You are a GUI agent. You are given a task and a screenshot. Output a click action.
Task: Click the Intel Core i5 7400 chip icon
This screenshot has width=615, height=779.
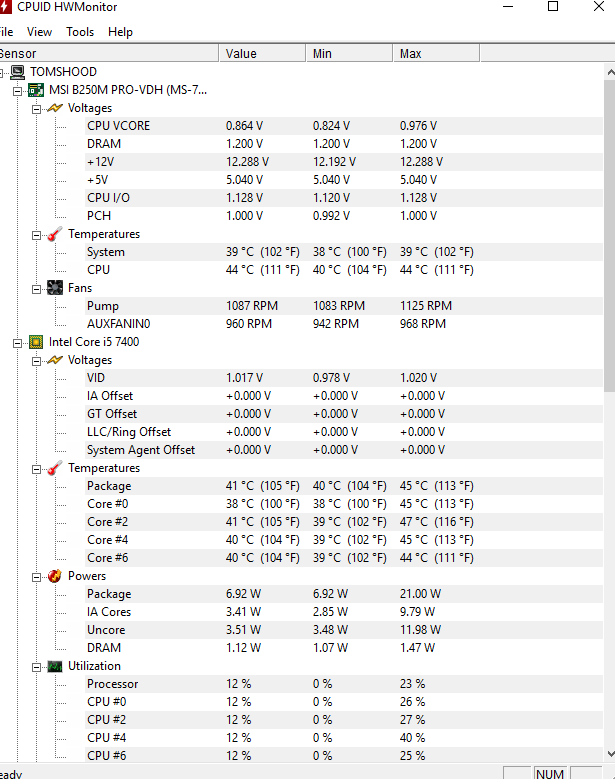point(36,342)
